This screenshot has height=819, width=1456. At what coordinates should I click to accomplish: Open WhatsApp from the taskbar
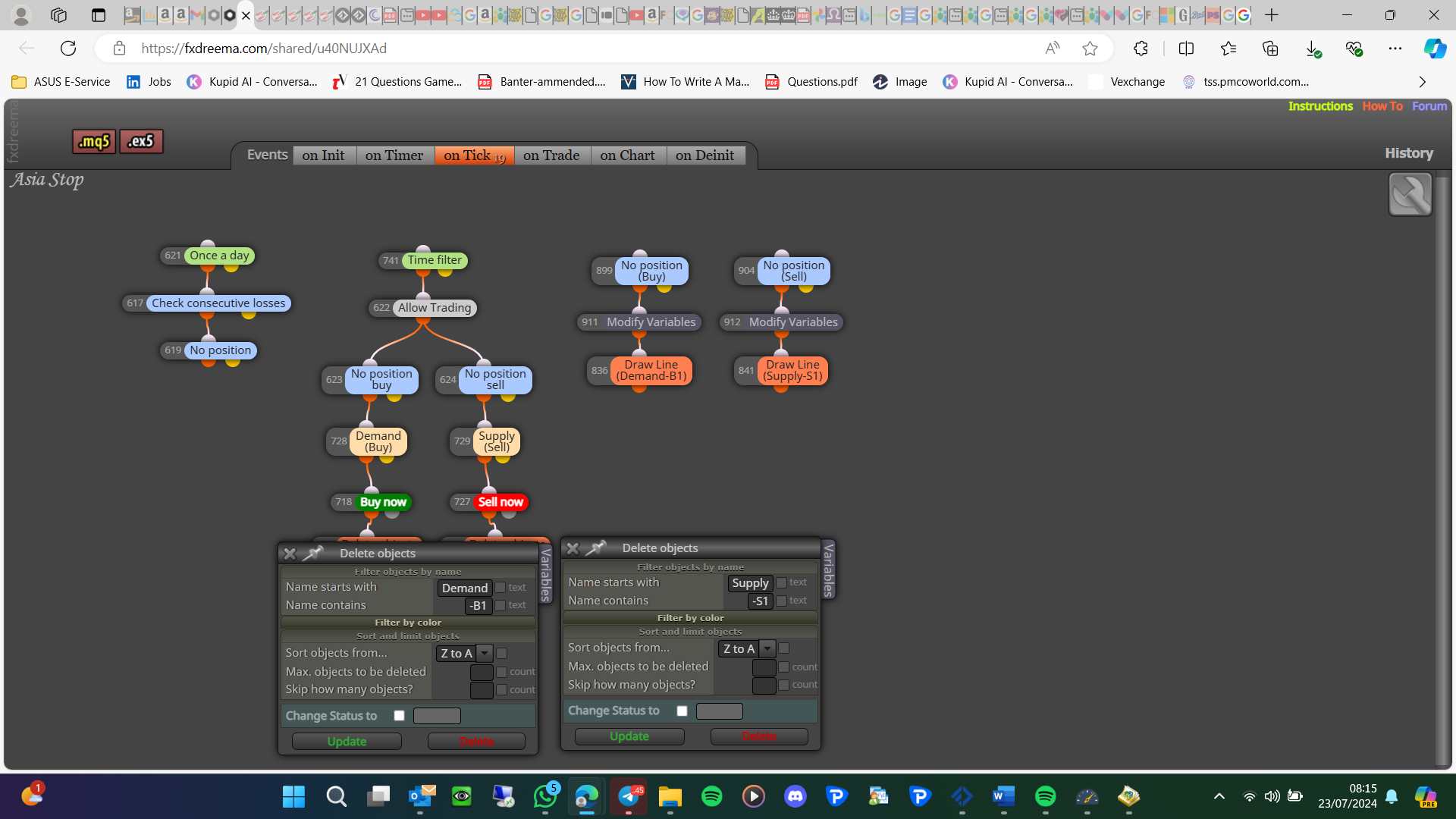point(545,796)
